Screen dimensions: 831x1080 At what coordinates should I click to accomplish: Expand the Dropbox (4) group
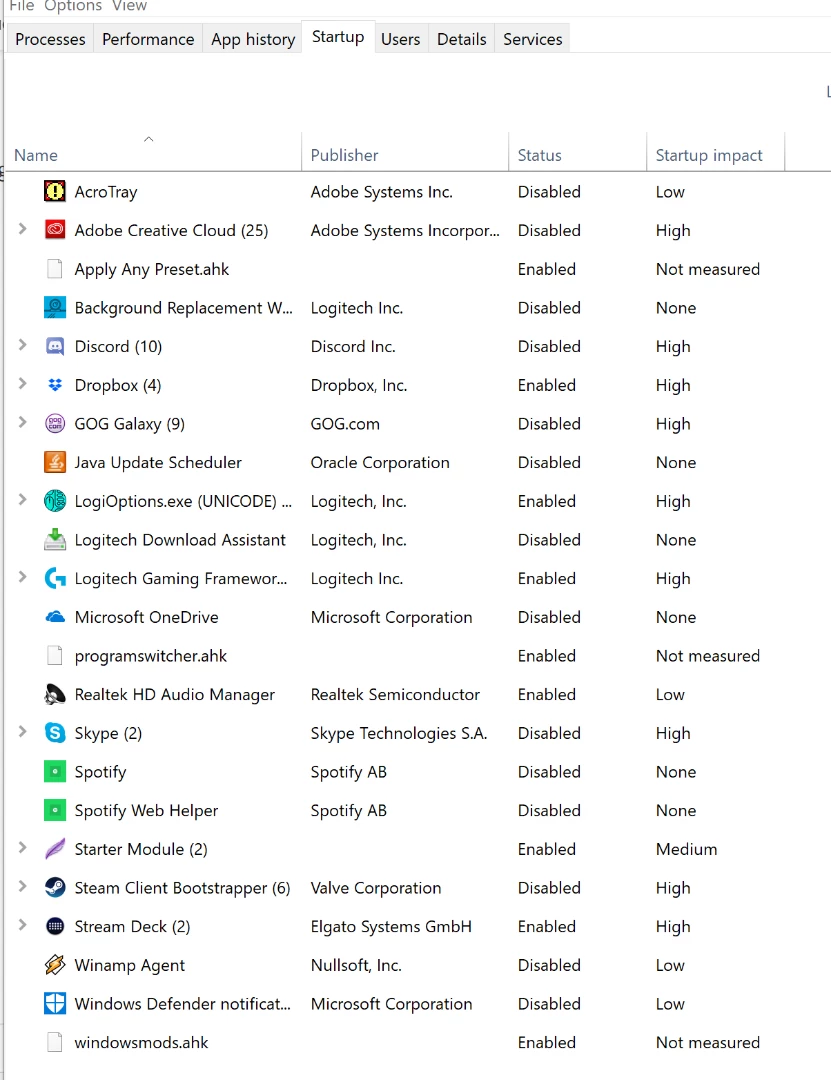(22, 384)
